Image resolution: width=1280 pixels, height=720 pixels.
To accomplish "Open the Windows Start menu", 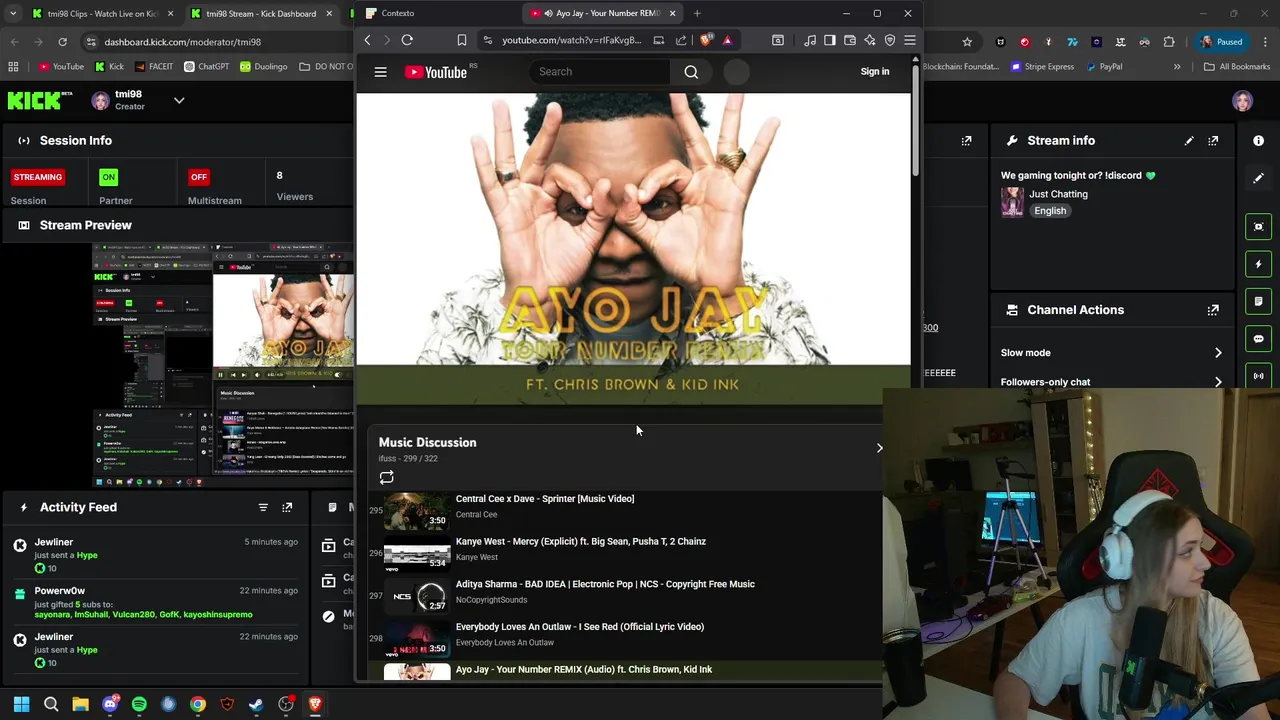I will pos(21,704).
